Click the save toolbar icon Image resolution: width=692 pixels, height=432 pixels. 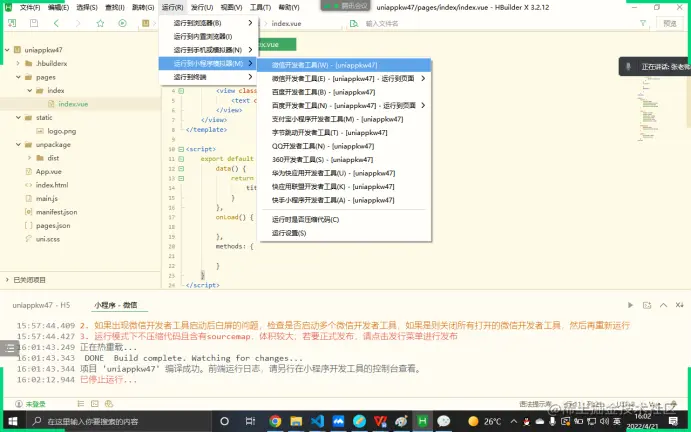[x=34, y=23]
